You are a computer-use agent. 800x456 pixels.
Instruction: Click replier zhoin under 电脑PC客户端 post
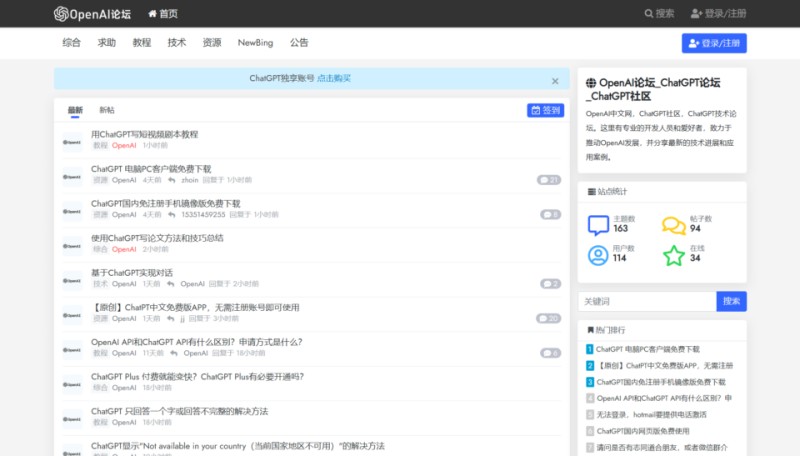point(189,181)
